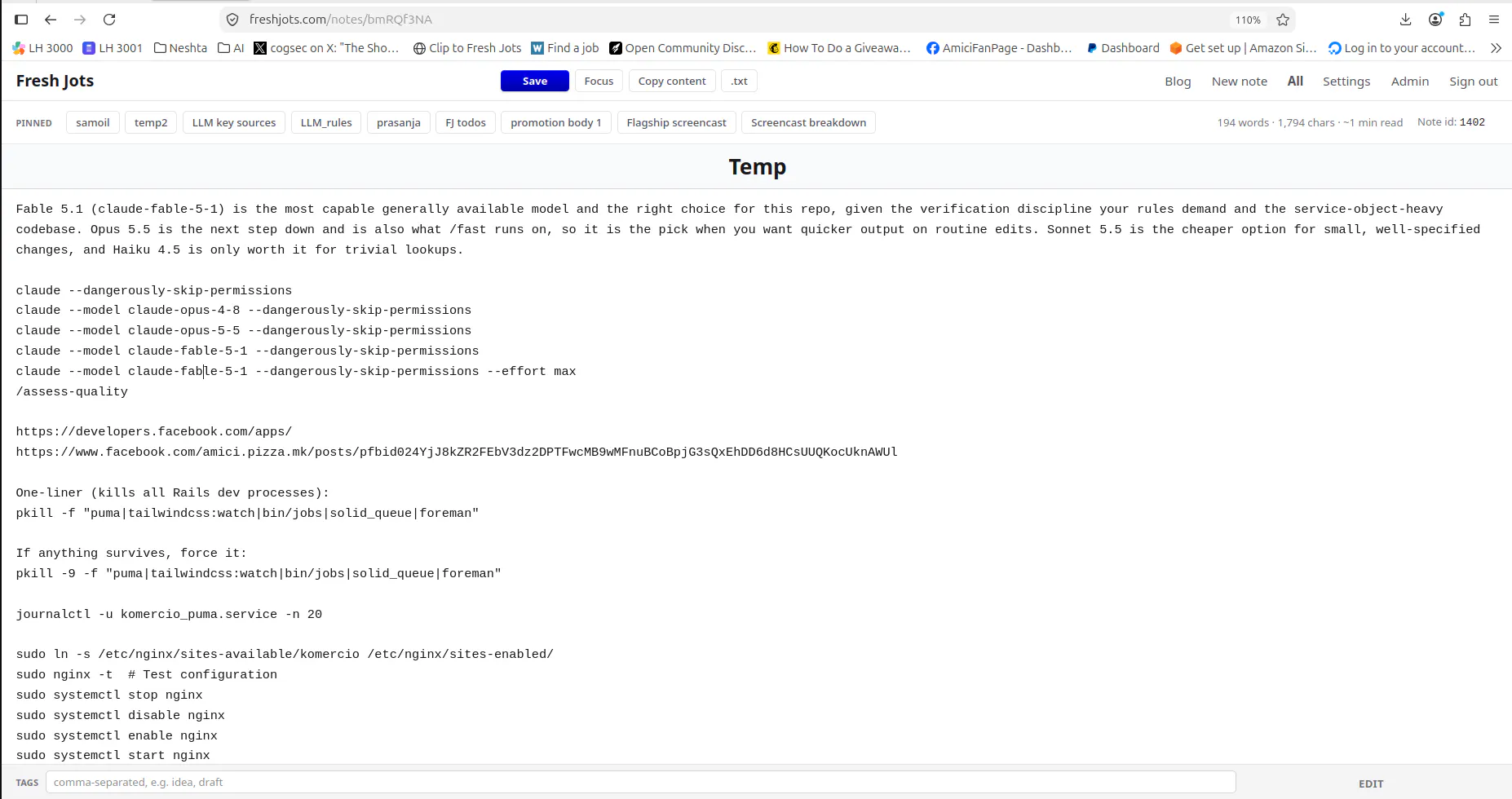The width and height of the screenshot is (1512, 799).
Task: Open the browser account profile icon
Action: click(1435, 20)
